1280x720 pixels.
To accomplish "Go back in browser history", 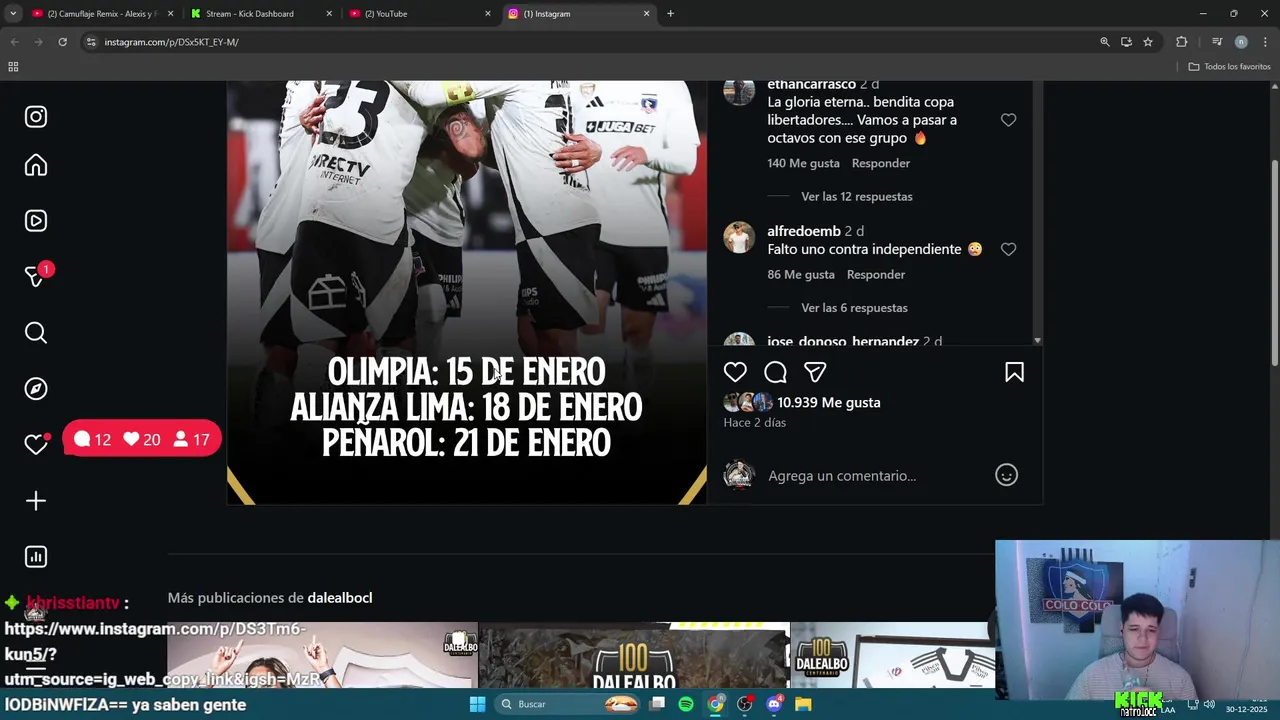I will 14,42.
